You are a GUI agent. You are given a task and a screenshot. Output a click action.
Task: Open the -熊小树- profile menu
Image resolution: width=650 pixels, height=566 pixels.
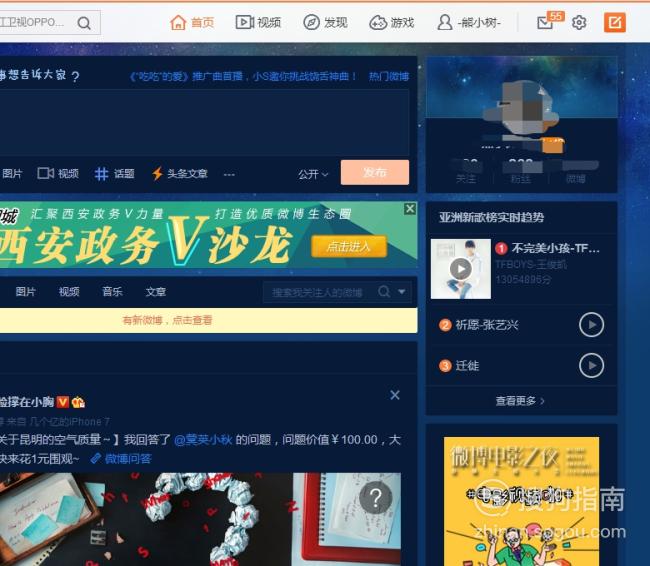coord(469,22)
